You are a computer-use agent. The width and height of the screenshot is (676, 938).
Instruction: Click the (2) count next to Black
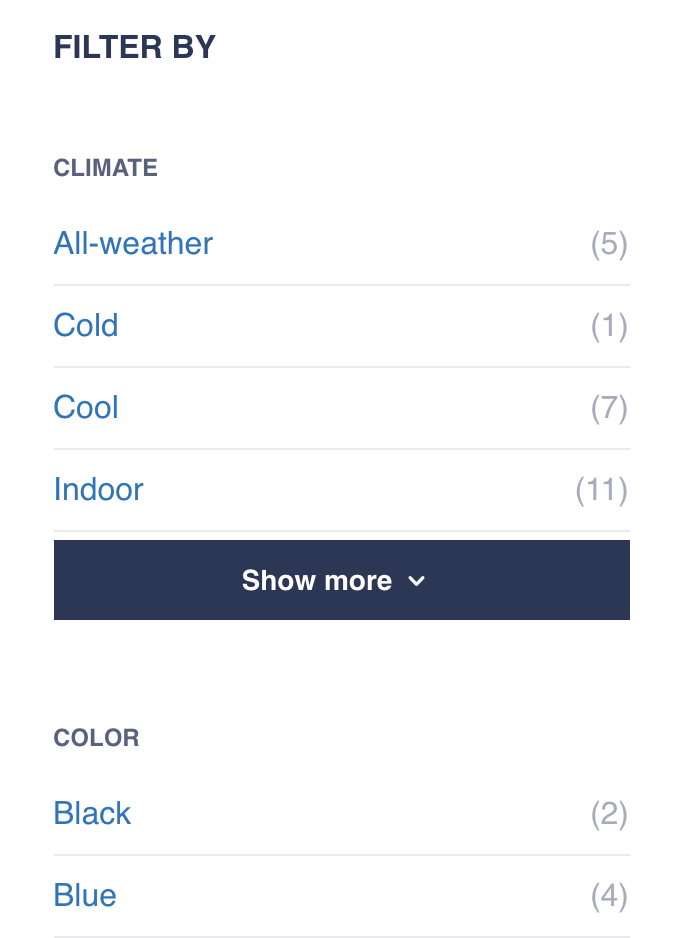[609, 814]
